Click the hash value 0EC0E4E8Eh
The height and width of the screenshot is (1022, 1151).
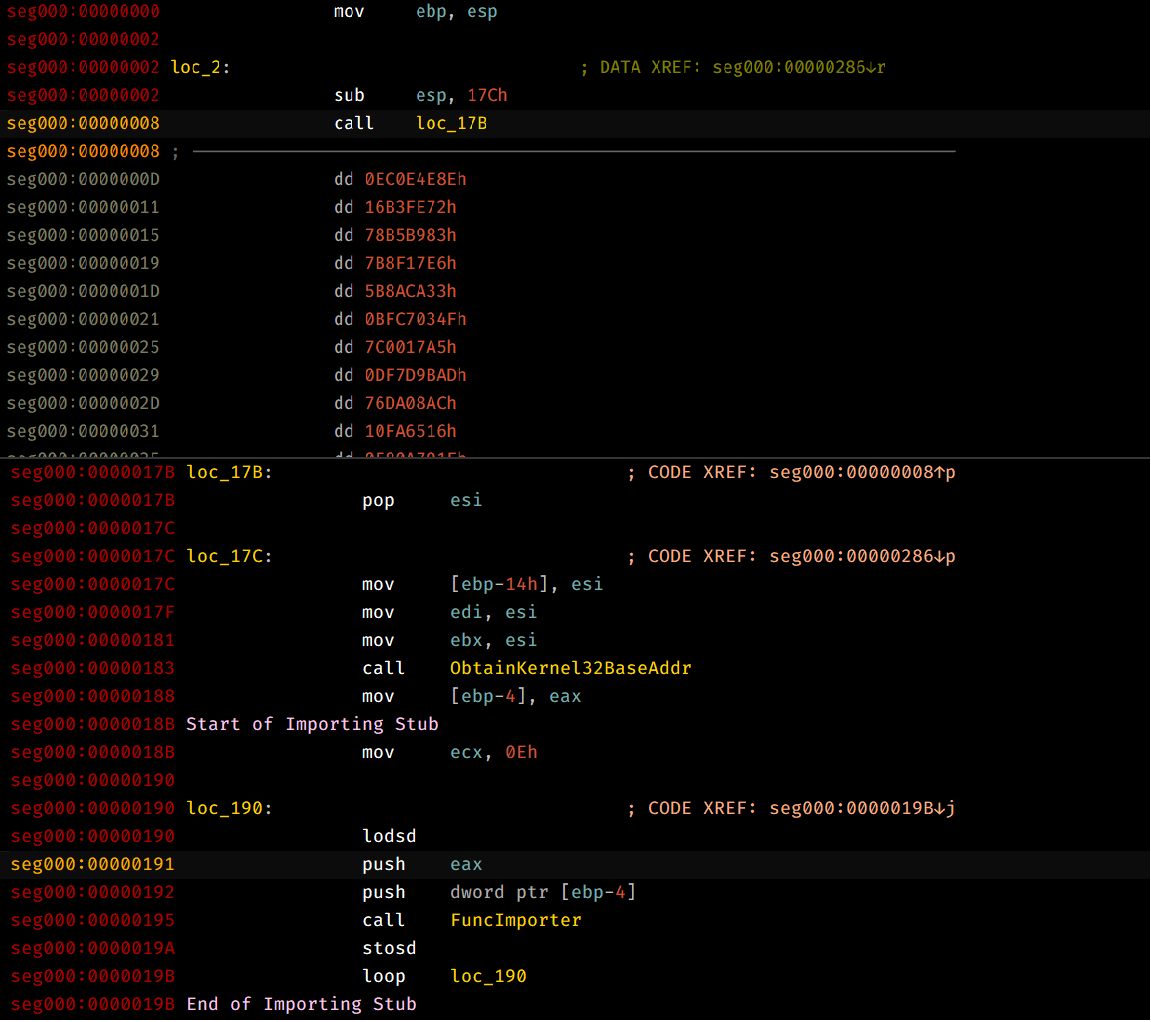tap(415, 179)
